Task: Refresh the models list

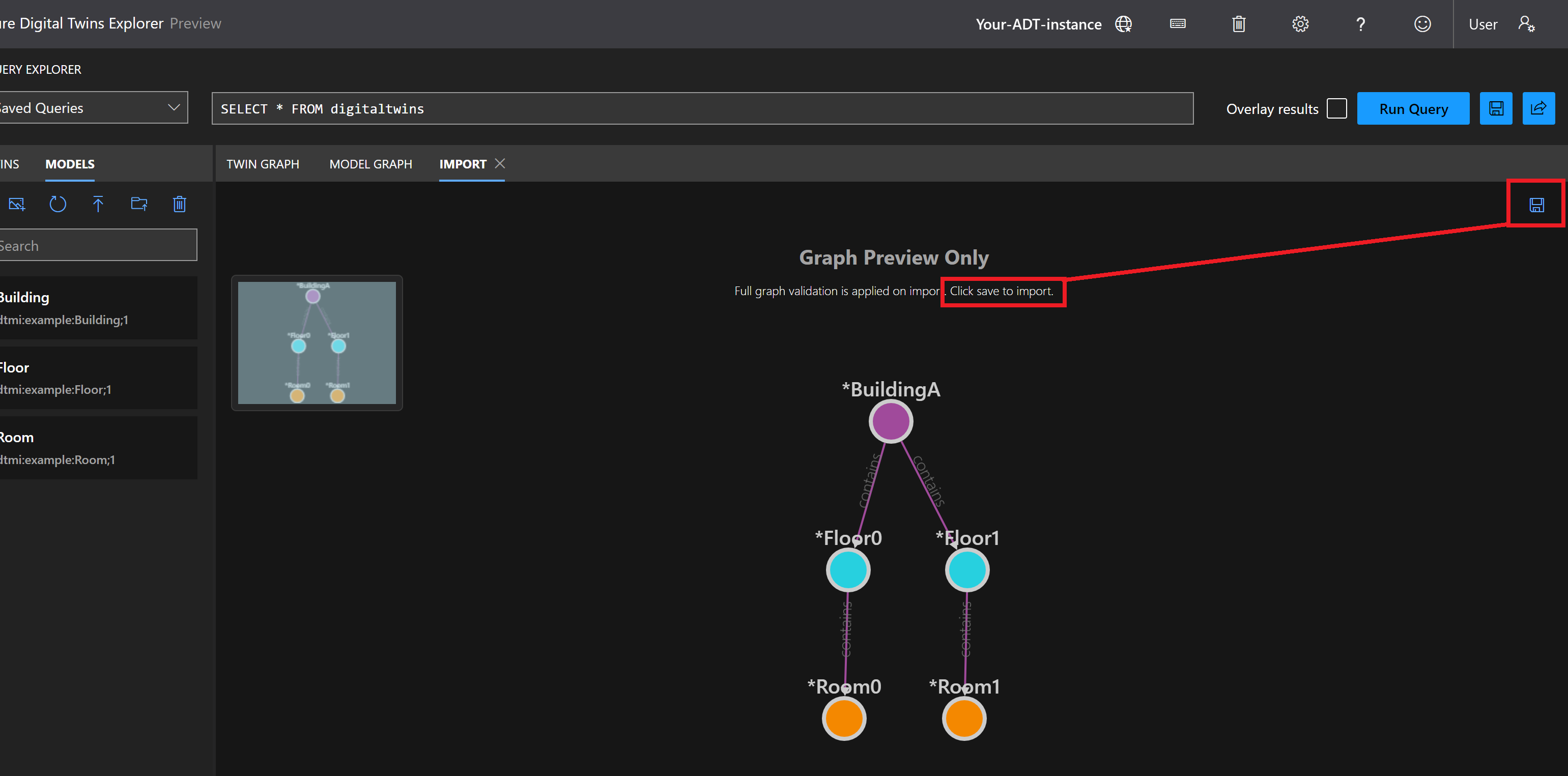Action: pos(57,204)
